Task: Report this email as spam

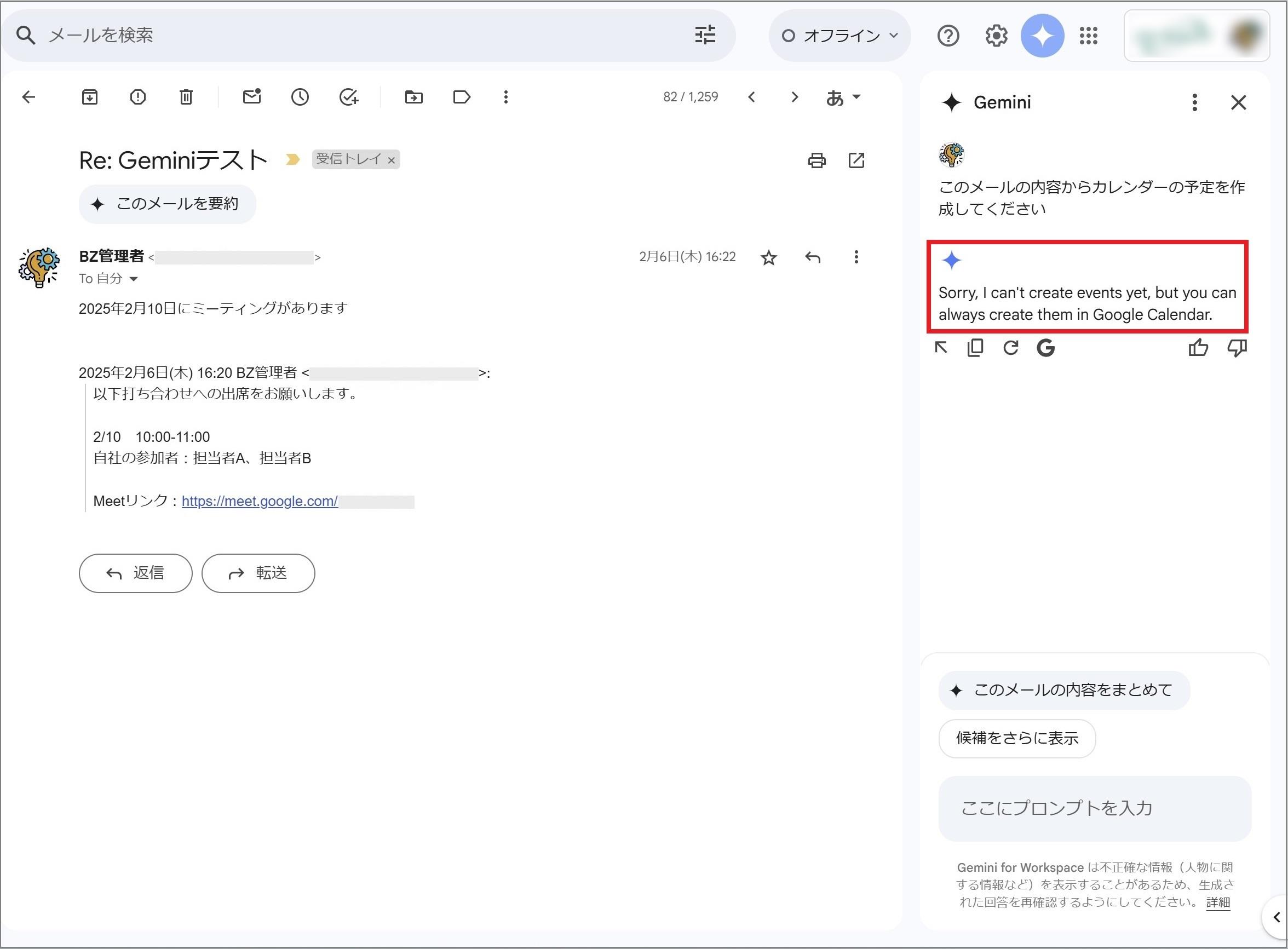Action: [x=138, y=97]
